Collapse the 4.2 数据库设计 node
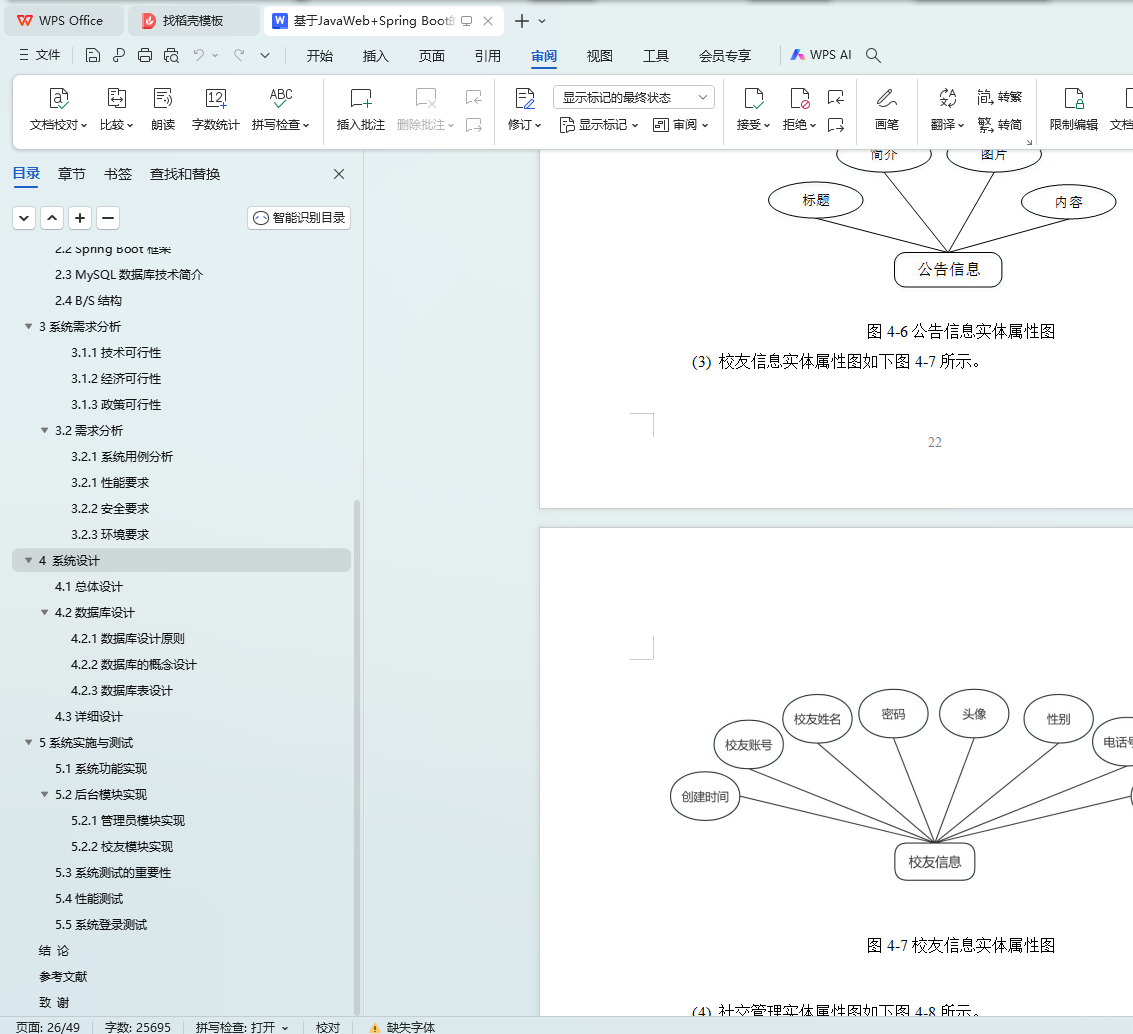Screen dimensions: 1133x1034 [x=44, y=613]
